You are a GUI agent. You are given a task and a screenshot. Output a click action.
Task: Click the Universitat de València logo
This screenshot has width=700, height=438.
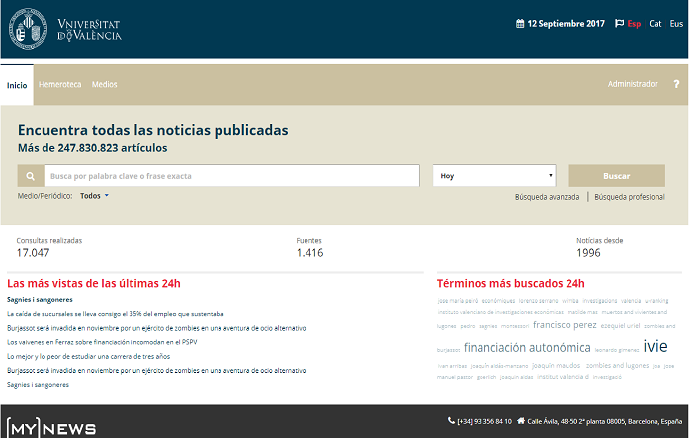point(66,28)
